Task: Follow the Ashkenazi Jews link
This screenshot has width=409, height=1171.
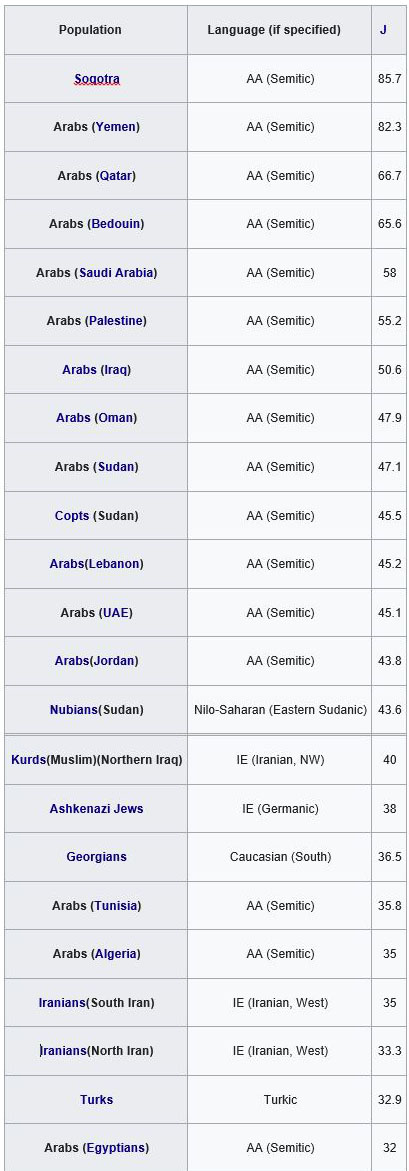Action: (x=96, y=809)
